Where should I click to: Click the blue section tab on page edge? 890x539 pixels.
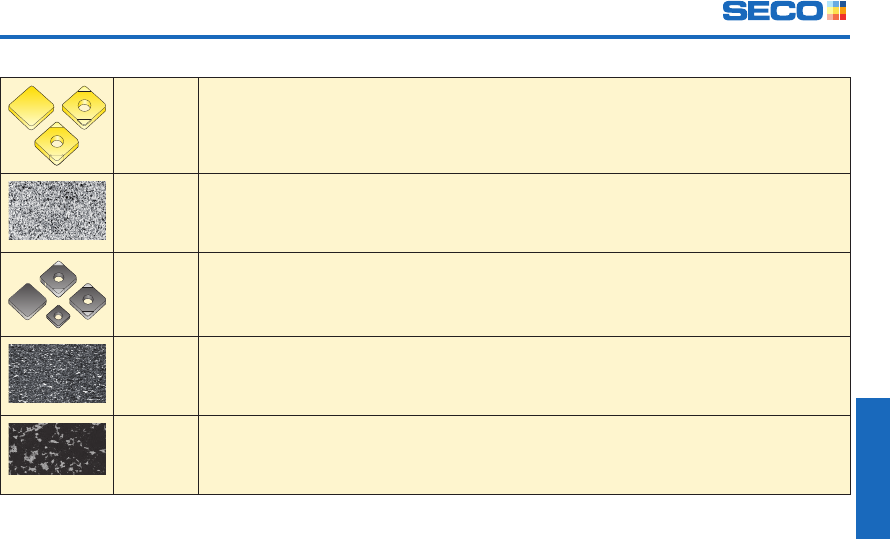pyautogui.click(x=873, y=468)
